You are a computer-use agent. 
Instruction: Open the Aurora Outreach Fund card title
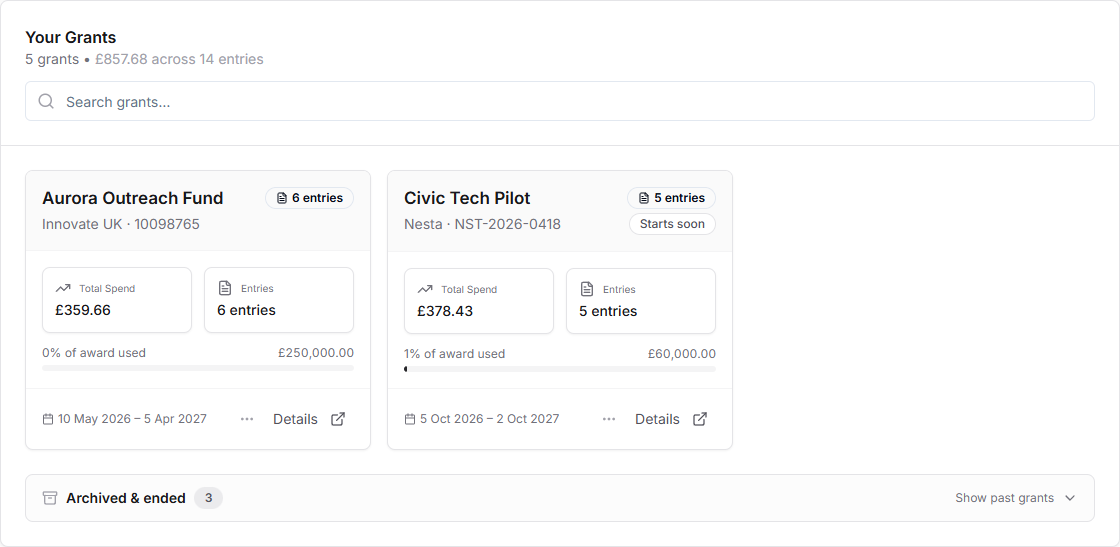(133, 198)
